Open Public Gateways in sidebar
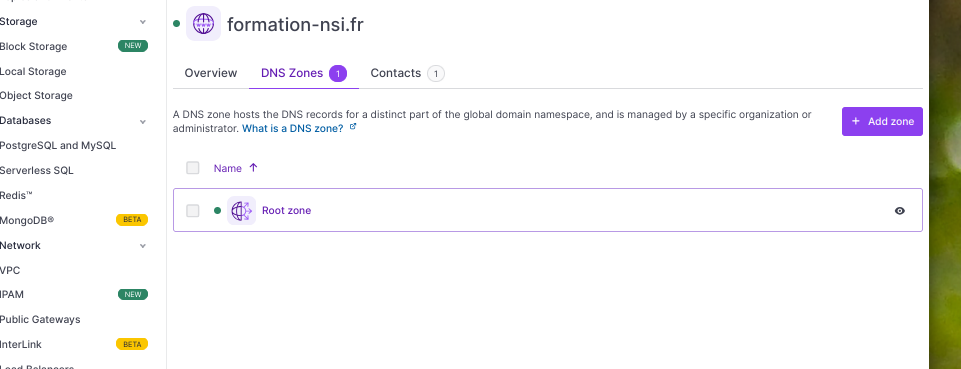Image resolution: width=961 pixels, height=369 pixels. pos(40,319)
